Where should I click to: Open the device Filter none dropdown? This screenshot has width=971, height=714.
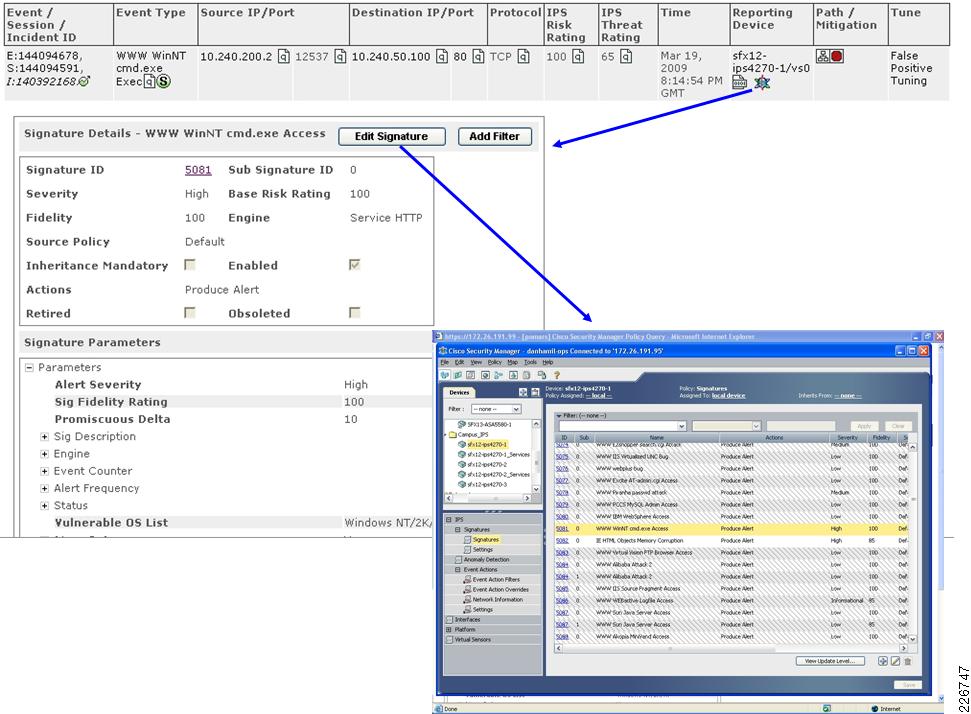pos(496,409)
